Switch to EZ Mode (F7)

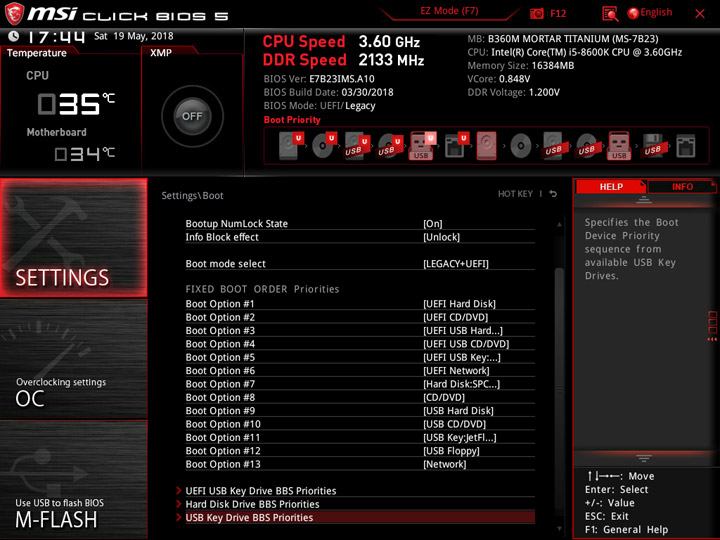(x=449, y=11)
